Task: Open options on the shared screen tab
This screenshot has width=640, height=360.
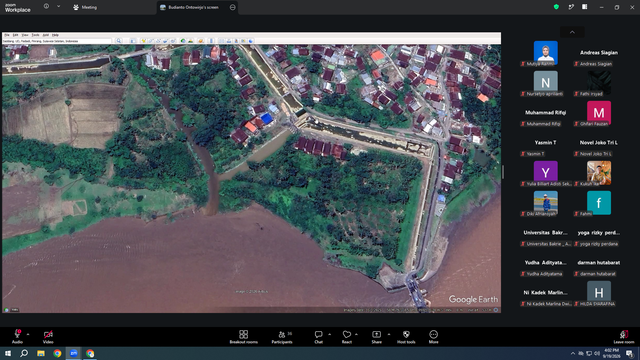Action: point(232,7)
